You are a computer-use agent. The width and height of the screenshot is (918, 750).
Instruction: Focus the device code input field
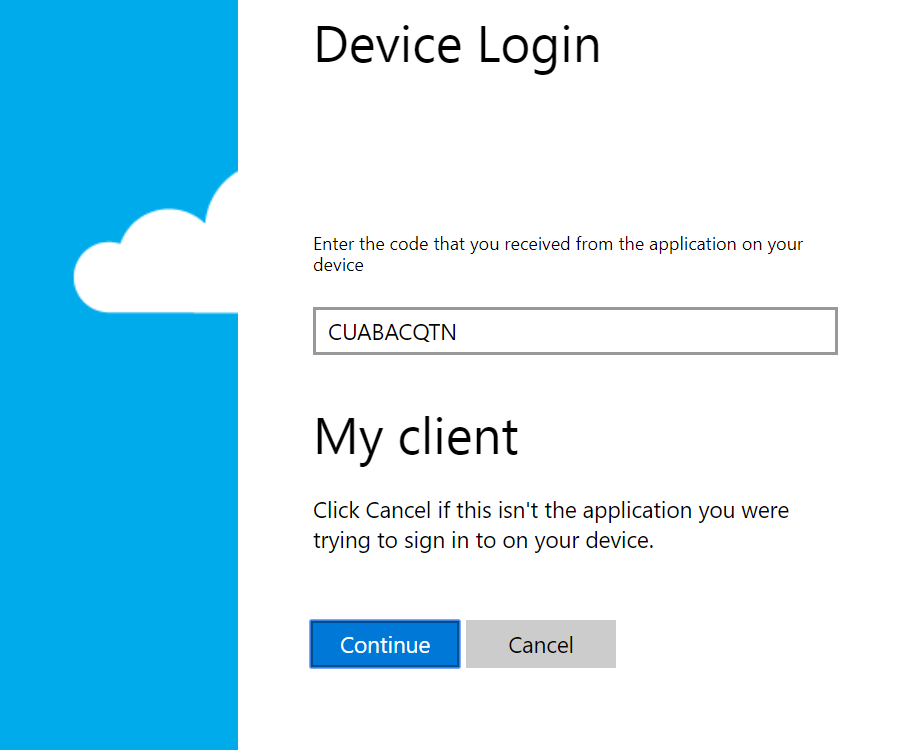[576, 331]
